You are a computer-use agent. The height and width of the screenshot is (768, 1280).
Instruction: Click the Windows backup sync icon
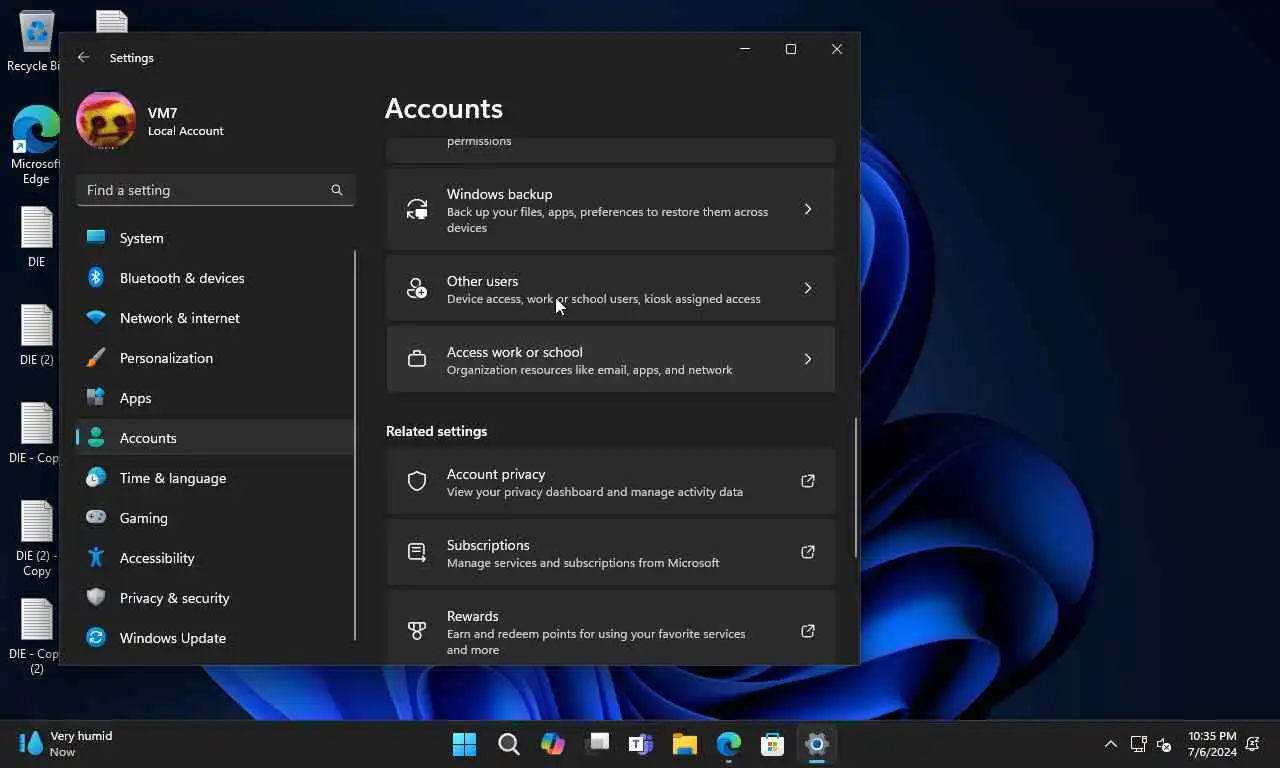[x=417, y=209]
